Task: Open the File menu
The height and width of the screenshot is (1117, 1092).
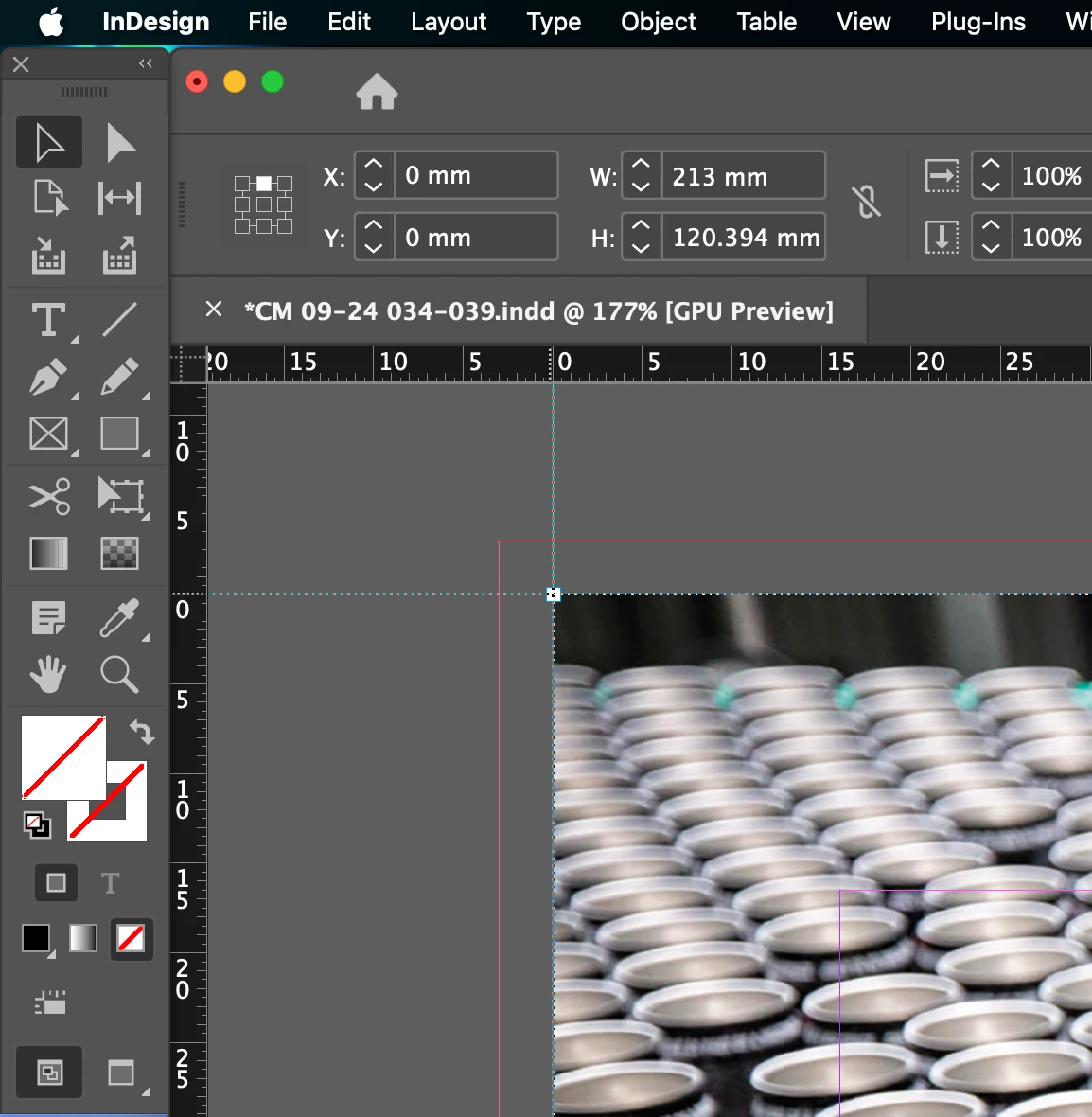Action: tap(267, 22)
